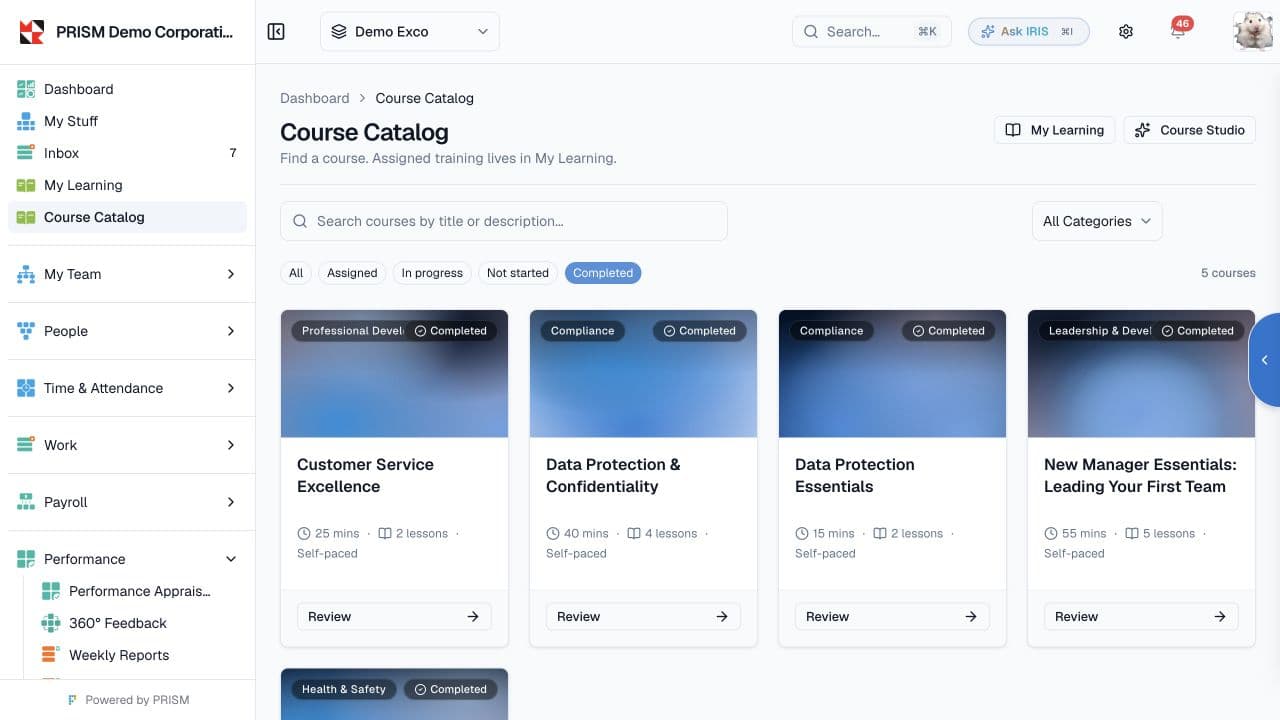Click the Inbox unread count 7
The image size is (1280, 720).
(x=233, y=153)
